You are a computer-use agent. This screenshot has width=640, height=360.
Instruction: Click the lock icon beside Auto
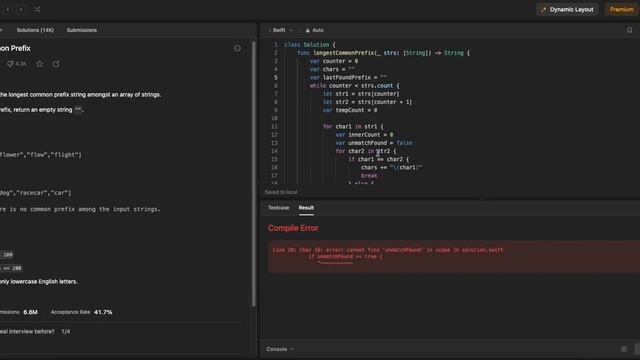[307, 30]
